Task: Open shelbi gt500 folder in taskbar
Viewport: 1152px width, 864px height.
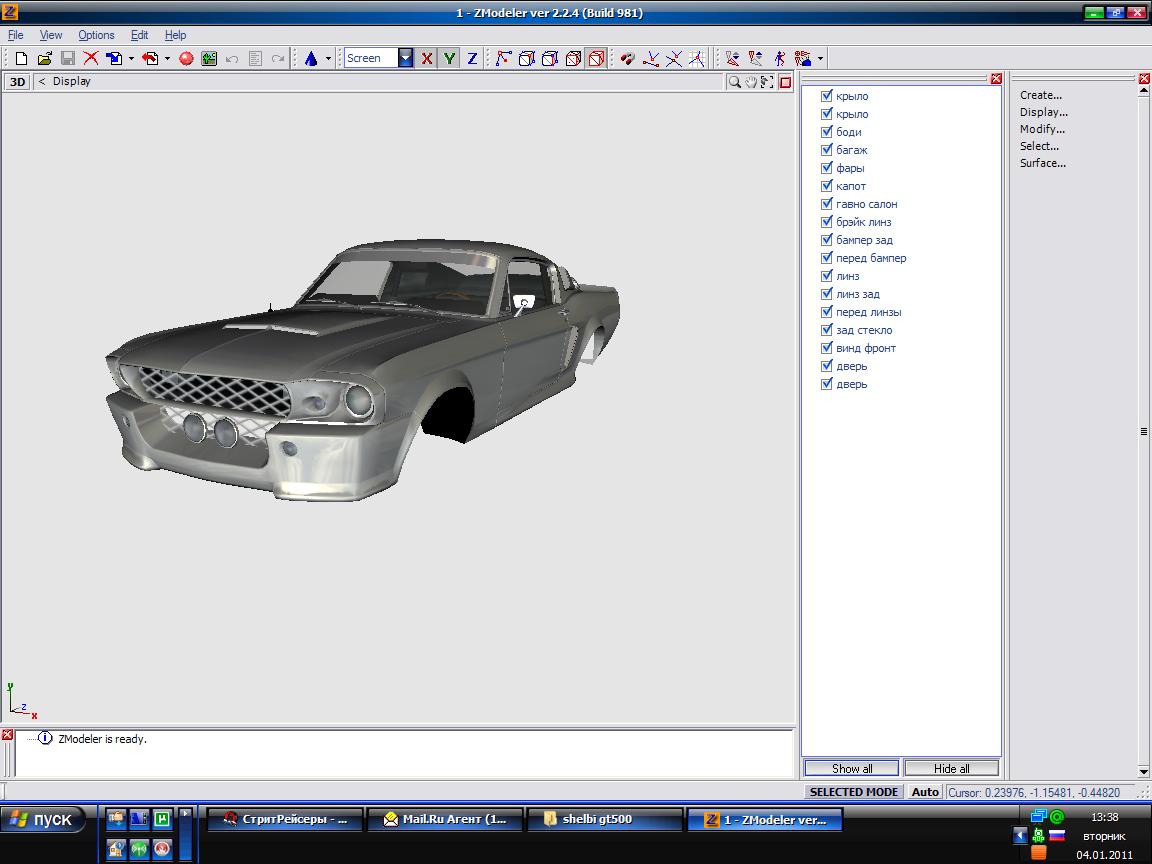Action: click(605, 820)
